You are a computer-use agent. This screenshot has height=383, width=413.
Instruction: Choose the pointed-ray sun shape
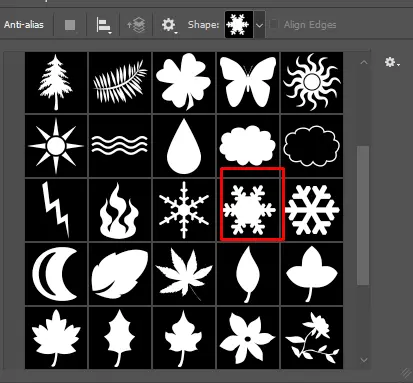[56, 146]
